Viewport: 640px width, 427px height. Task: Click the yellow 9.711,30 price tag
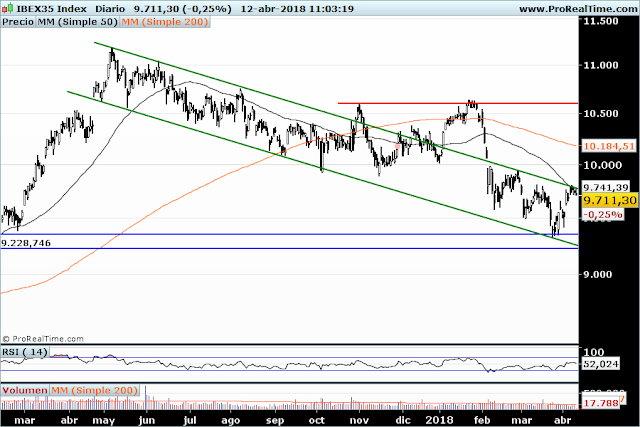(610, 200)
